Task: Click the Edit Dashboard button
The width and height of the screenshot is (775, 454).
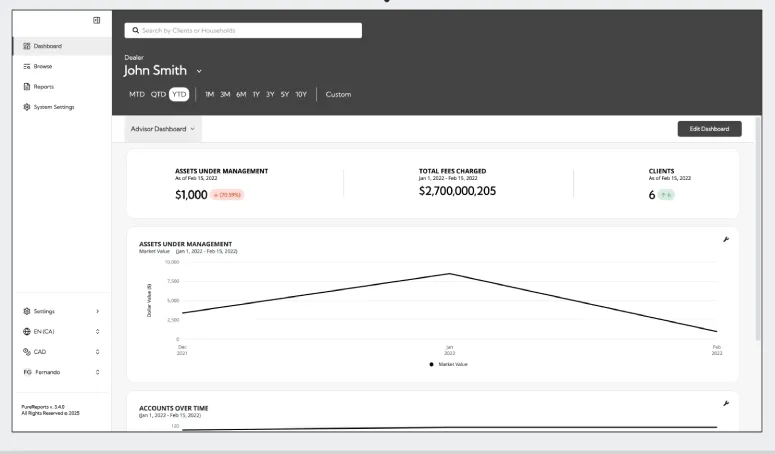Action: (709, 129)
